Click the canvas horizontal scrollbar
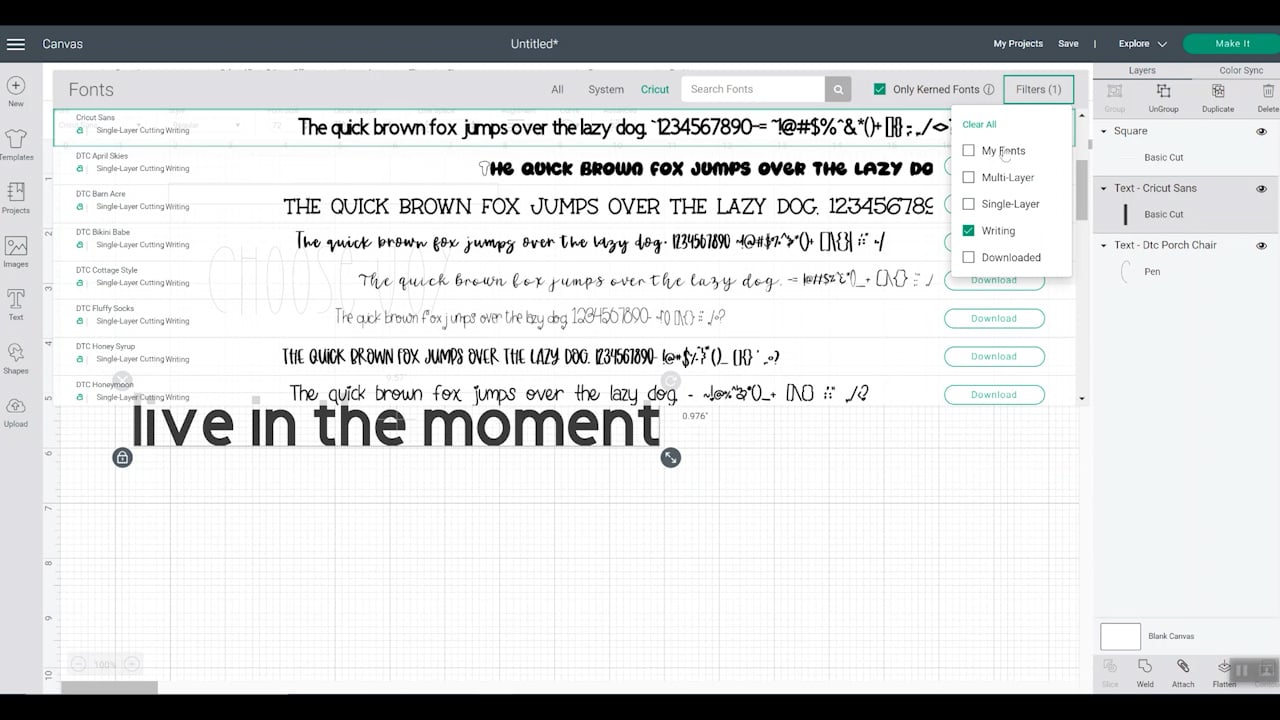Viewport: 1280px width, 720px height. (109, 688)
